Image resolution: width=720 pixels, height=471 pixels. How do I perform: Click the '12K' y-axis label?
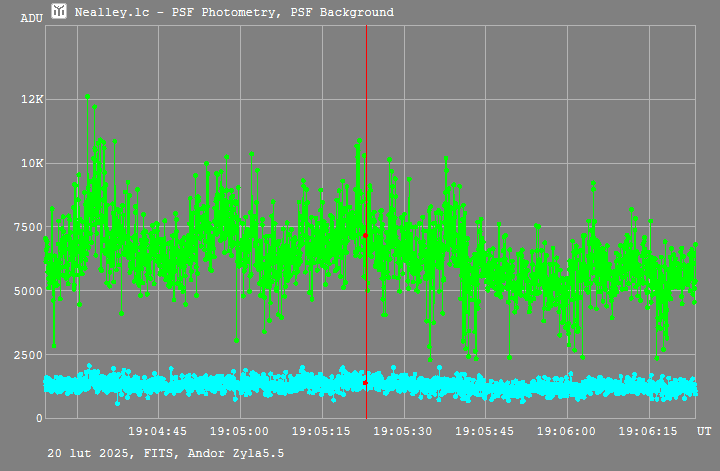click(x=32, y=99)
